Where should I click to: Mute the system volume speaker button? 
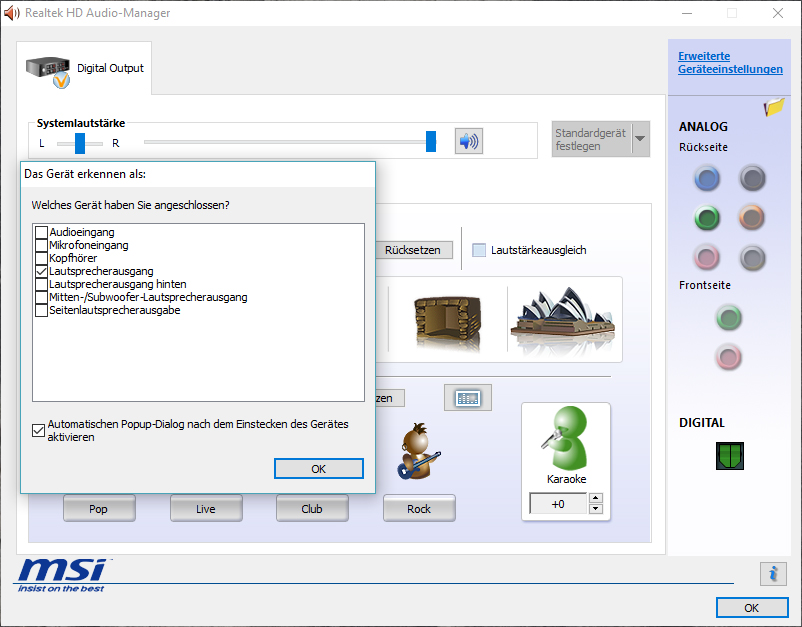[x=469, y=141]
